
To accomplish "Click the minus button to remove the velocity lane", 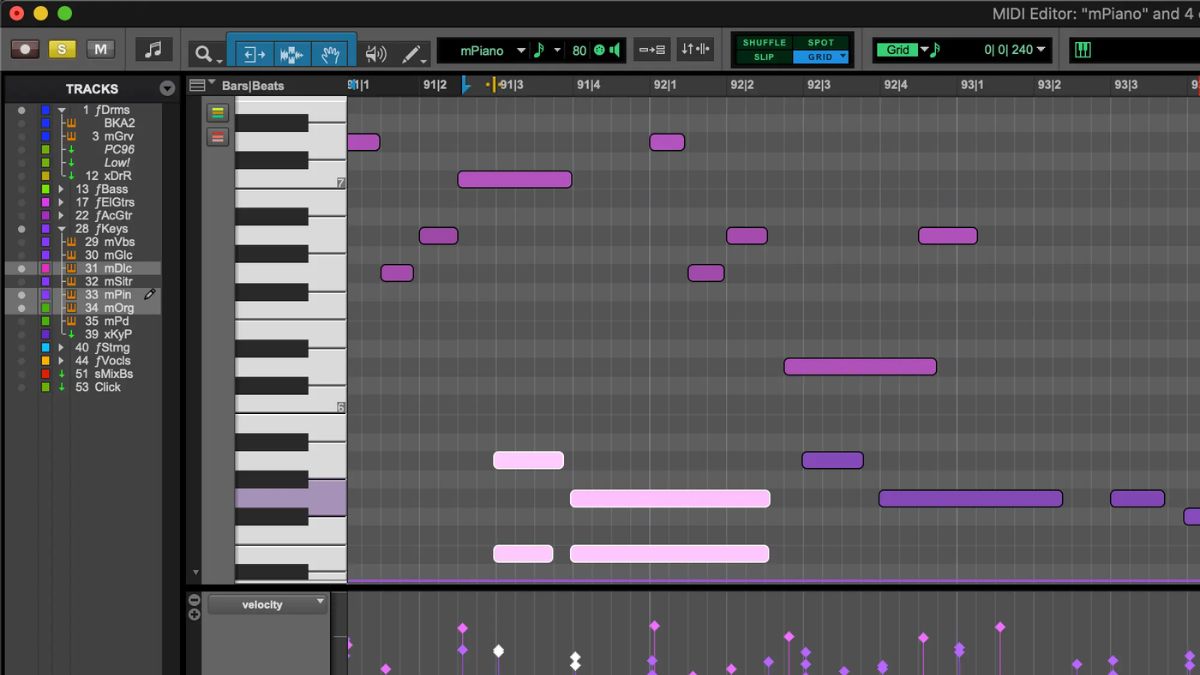I will (194, 600).
